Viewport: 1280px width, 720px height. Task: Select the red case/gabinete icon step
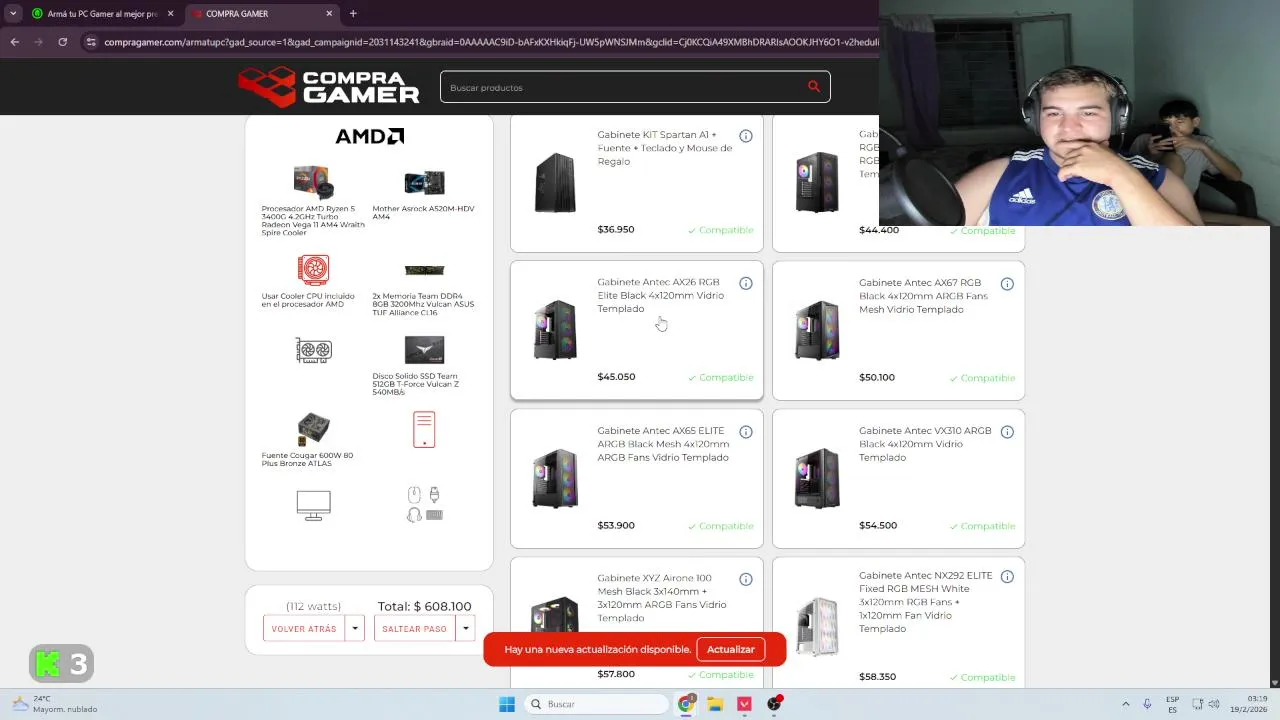(424, 429)
